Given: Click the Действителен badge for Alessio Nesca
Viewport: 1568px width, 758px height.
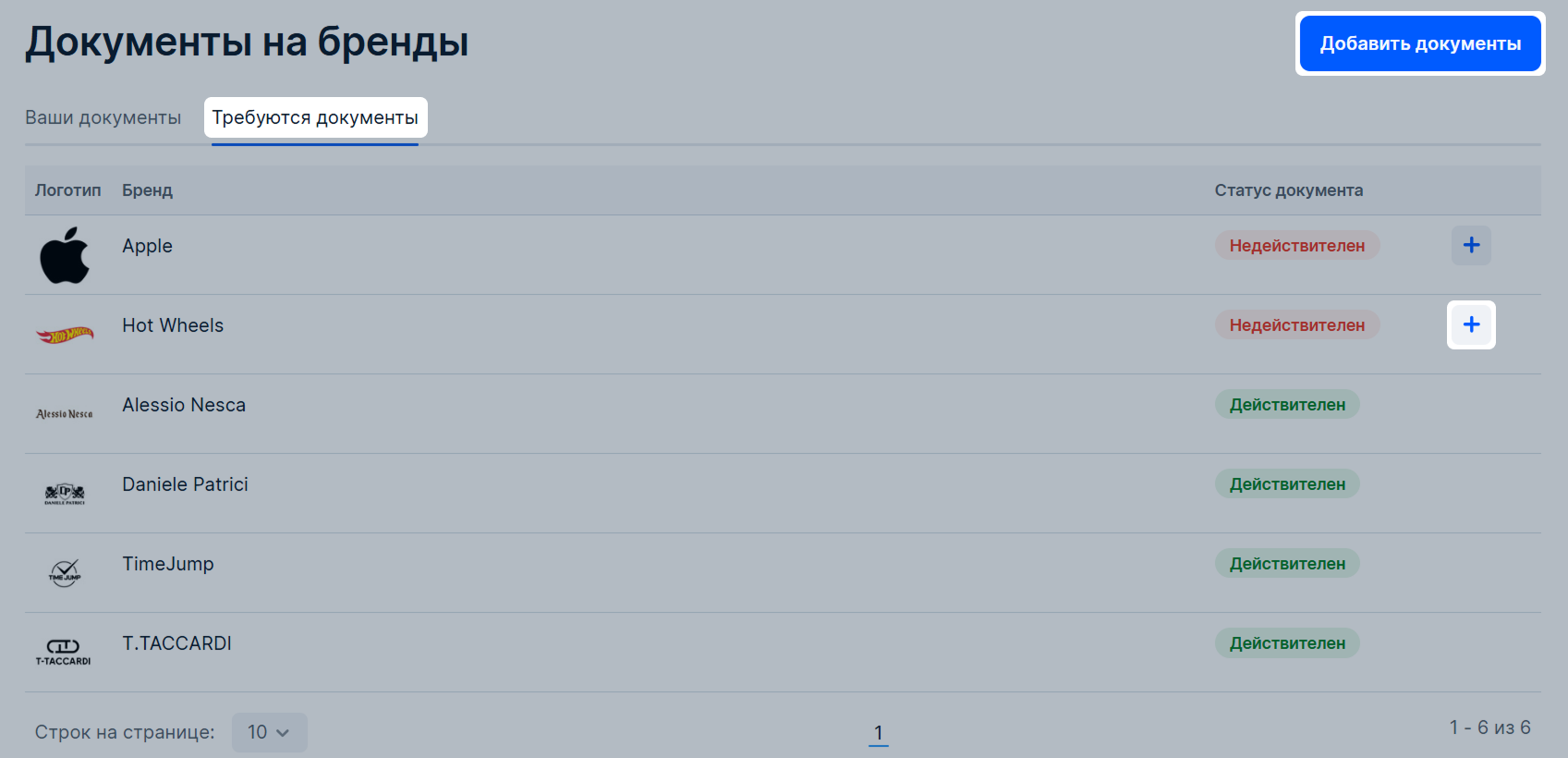Looking at the screenshot, I should tap(1287, 405).
